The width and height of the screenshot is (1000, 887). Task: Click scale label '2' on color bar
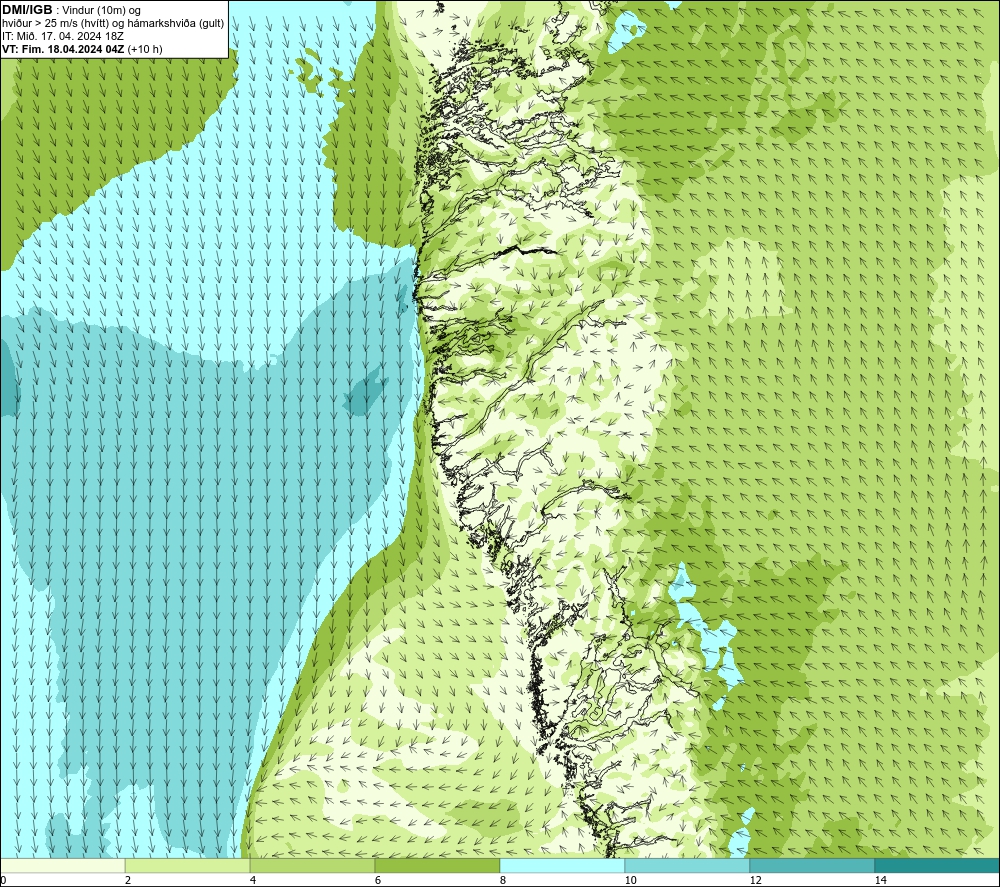(x=128, y=880)
